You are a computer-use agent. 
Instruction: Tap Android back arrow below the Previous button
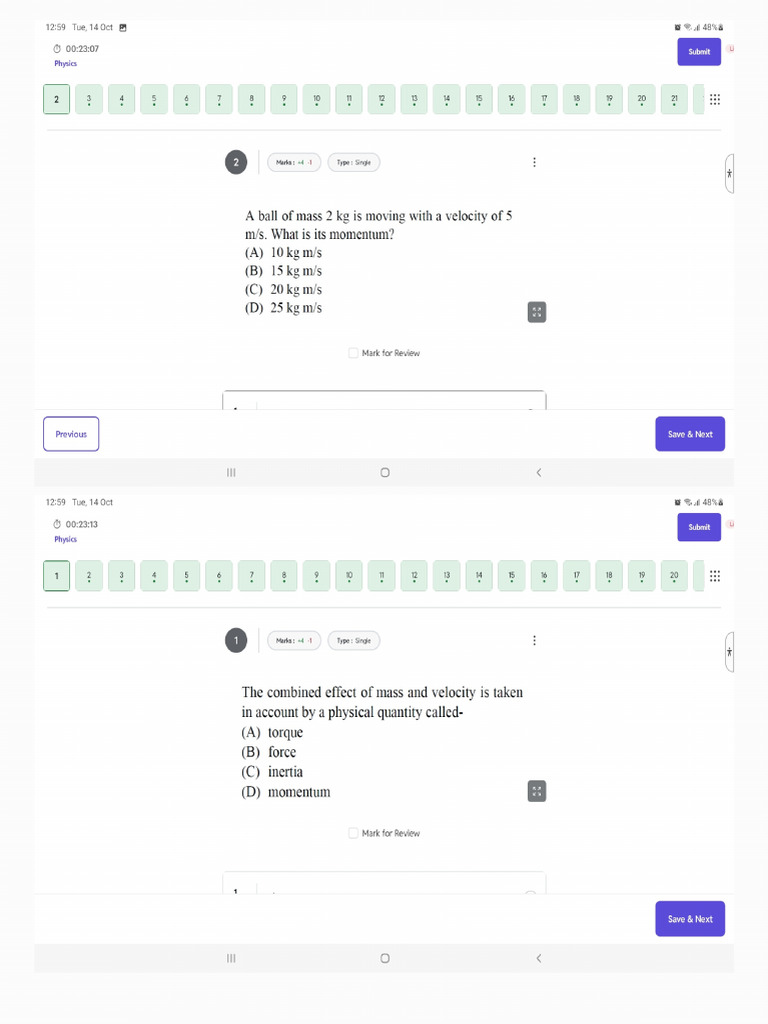(539, 473)
